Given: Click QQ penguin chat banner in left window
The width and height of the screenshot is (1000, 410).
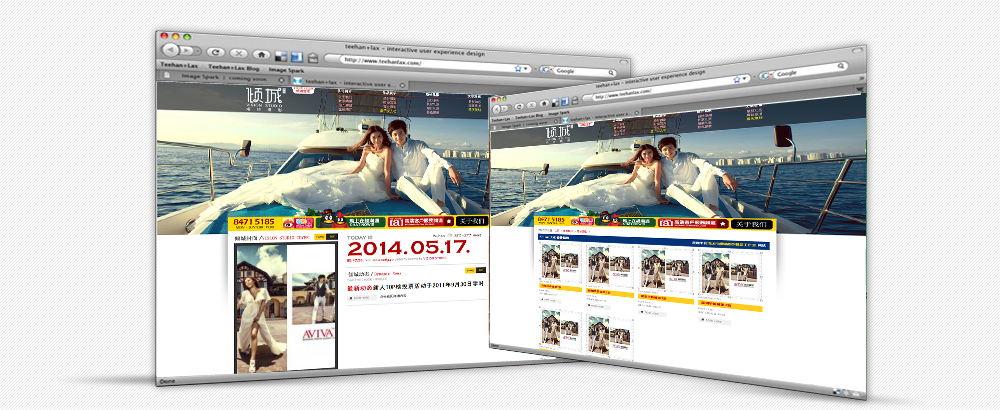Looking at the screenshot, I should point(349,221).
